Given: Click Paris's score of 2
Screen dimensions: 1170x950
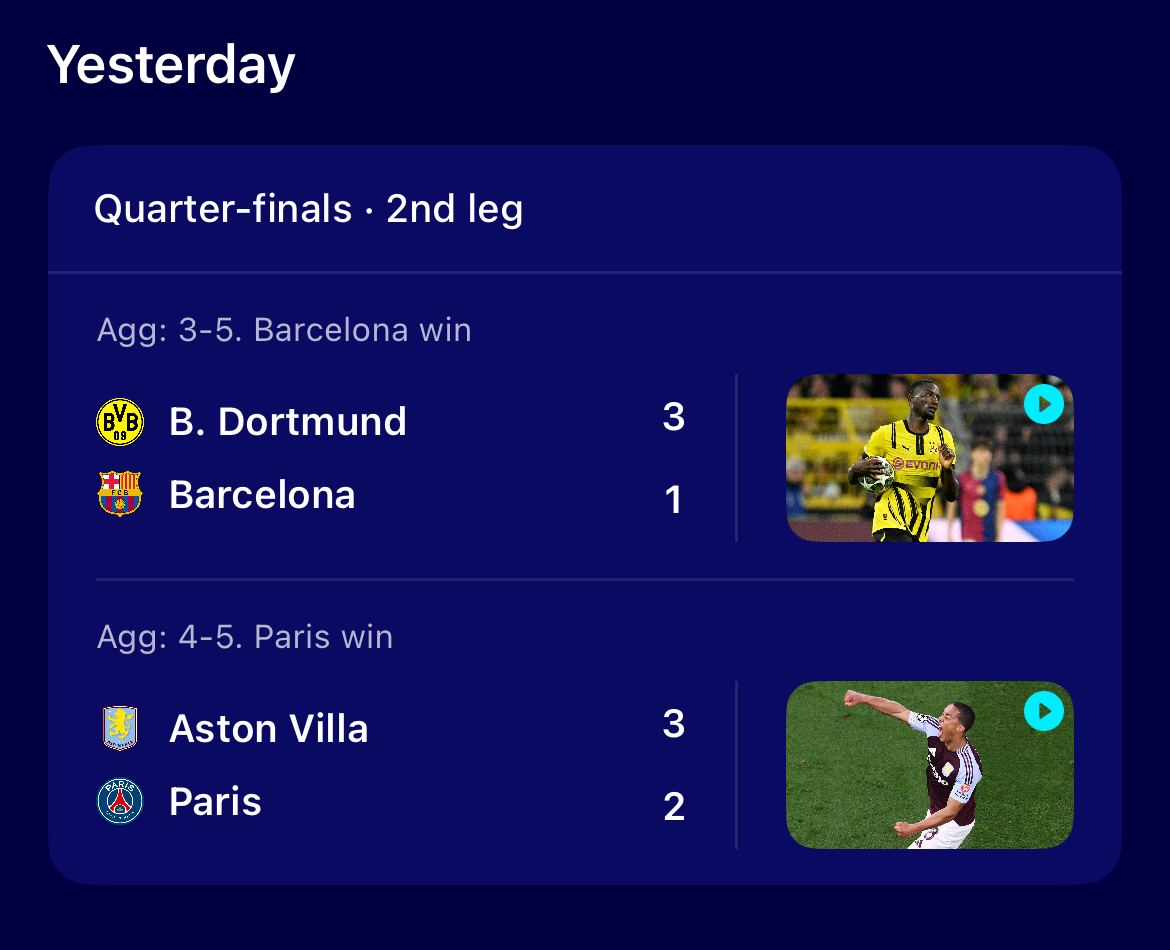Looking at the screenshot, I should pyautogui.click(x=674, y=807).
